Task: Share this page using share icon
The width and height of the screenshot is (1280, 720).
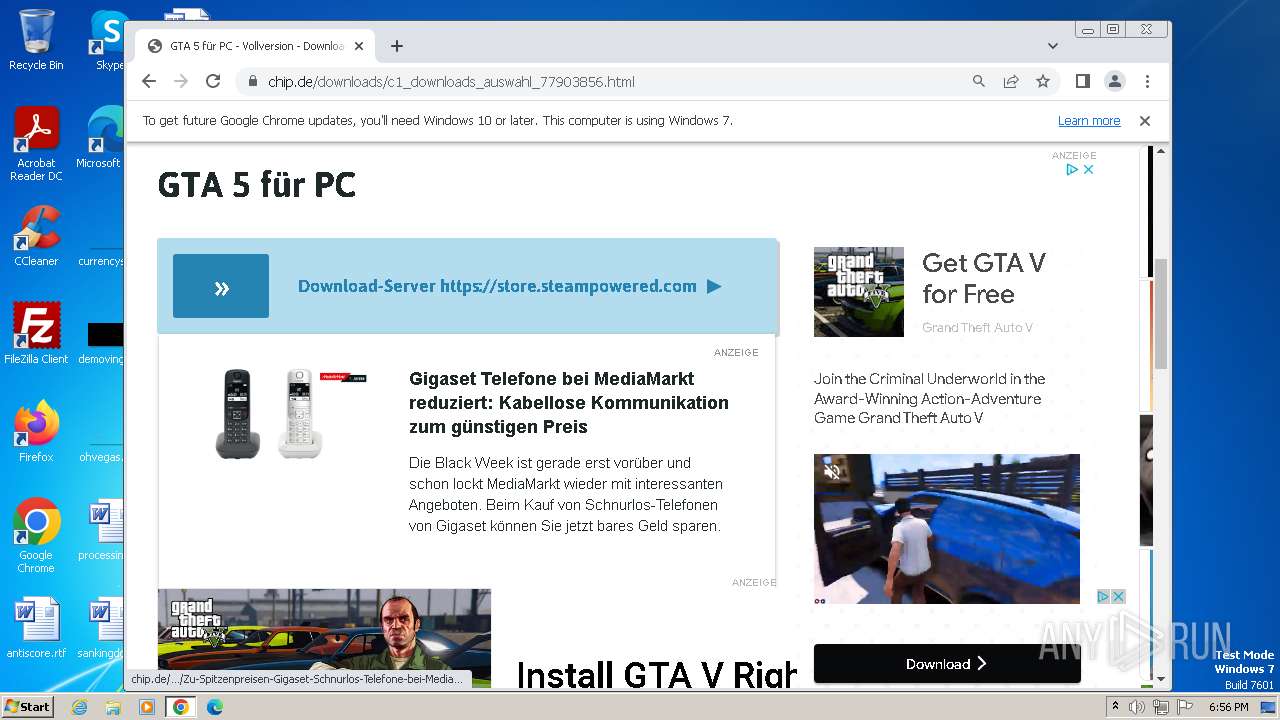Action: point(1011,81)
